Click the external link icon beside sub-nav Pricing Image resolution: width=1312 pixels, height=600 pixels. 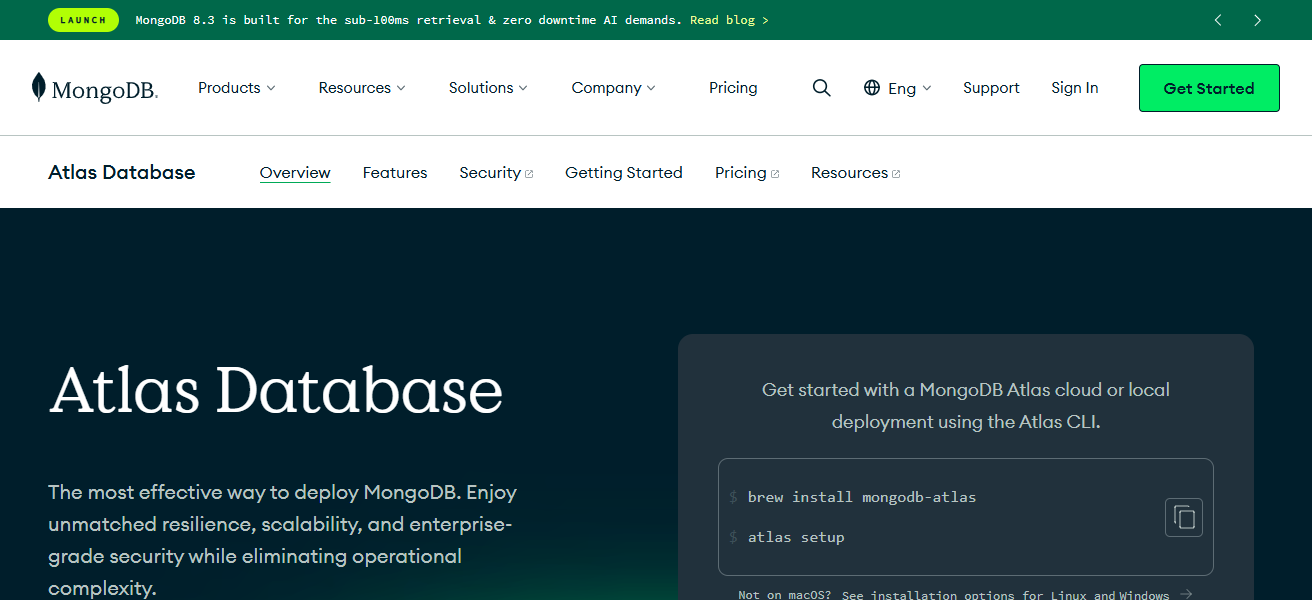coord(775,174)
